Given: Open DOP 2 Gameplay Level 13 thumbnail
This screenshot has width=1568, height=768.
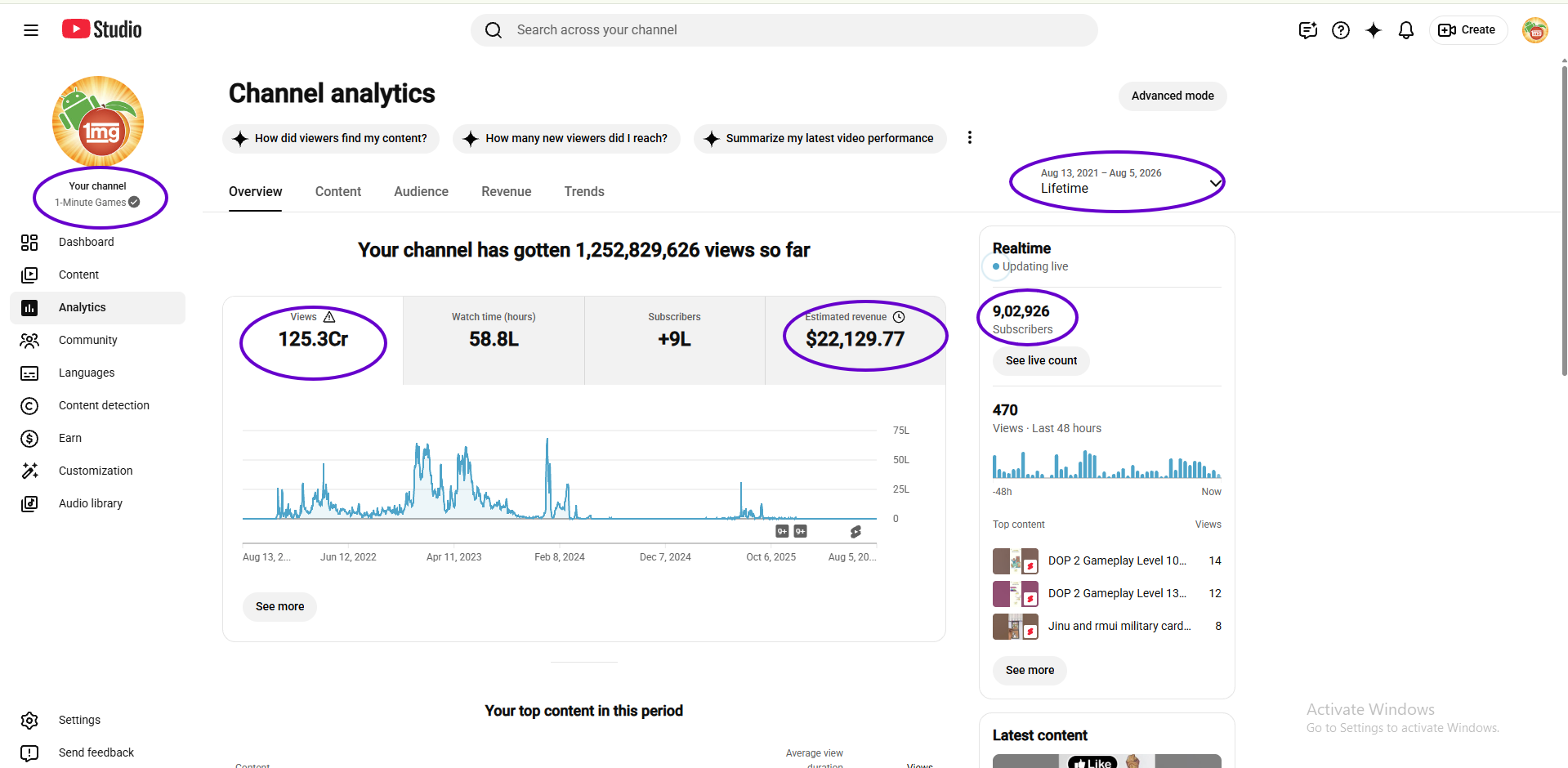Looking at the screenshot, I should pyautogui.click(x=1016, y=594).
